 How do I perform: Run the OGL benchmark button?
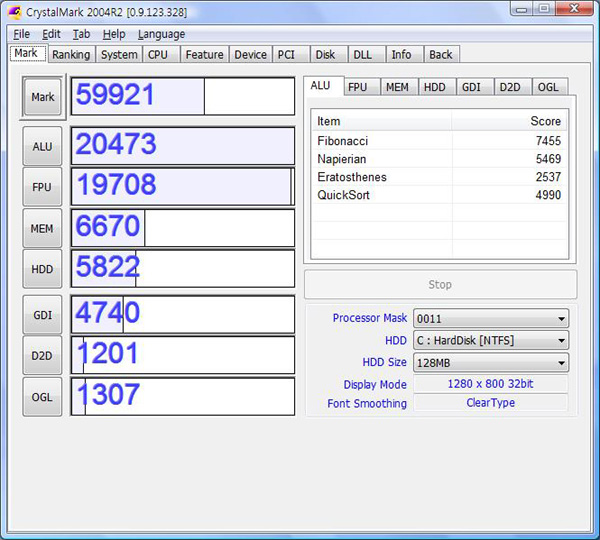coord(42,397)
